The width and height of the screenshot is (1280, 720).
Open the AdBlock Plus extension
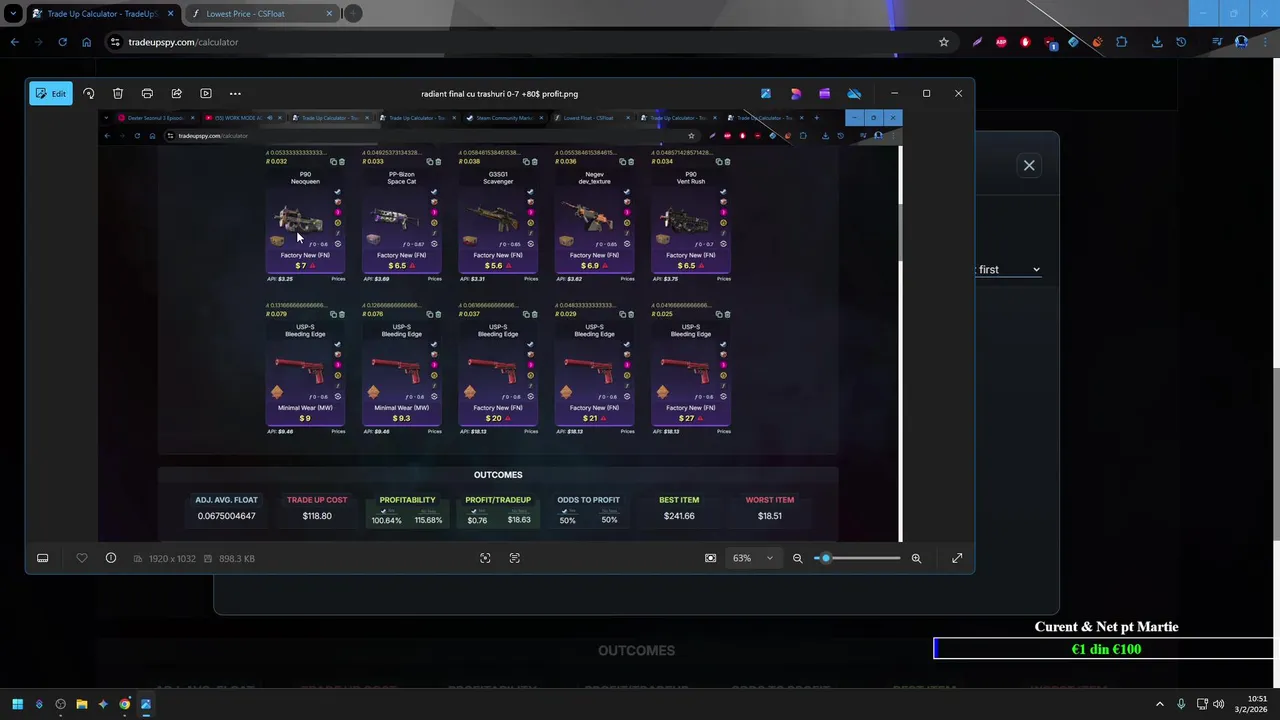tap(1001, 42)
